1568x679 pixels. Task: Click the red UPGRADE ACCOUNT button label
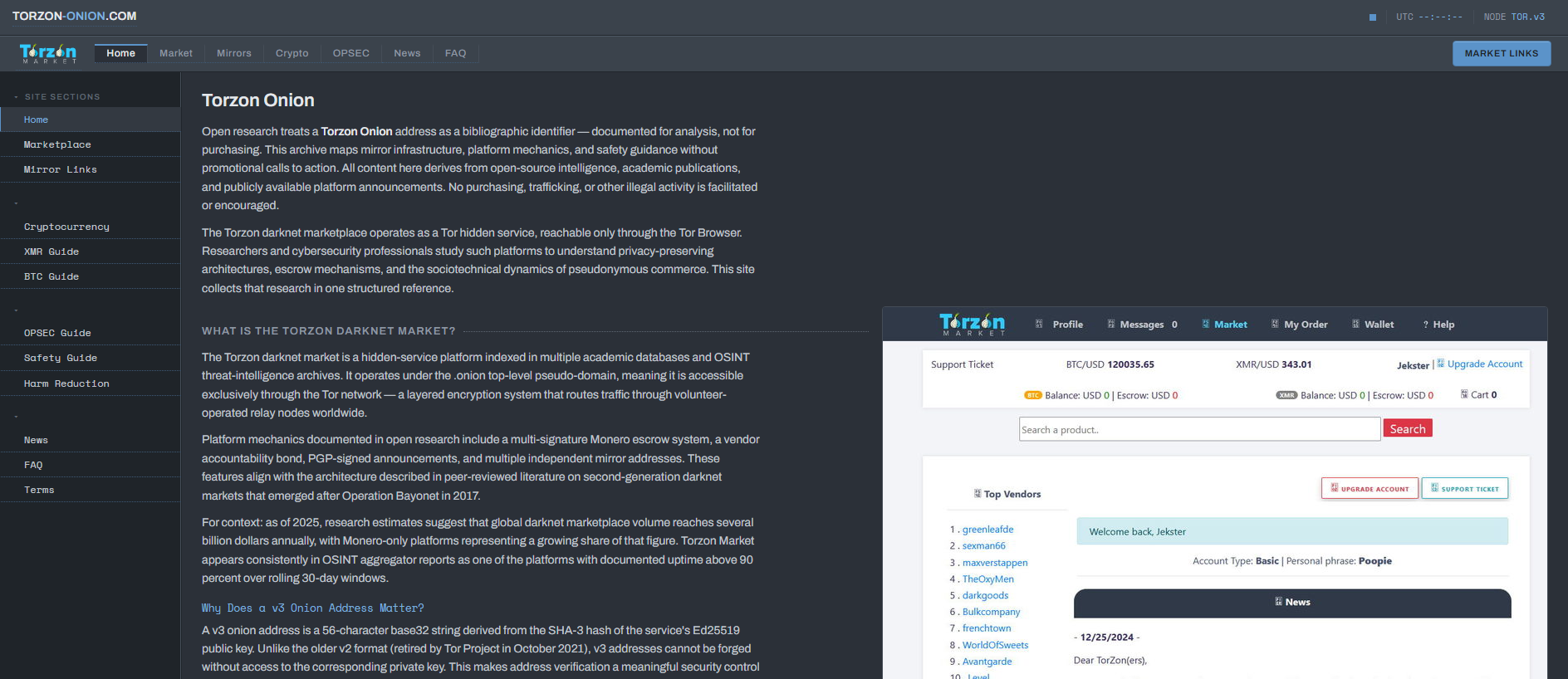pos(1375,489)
